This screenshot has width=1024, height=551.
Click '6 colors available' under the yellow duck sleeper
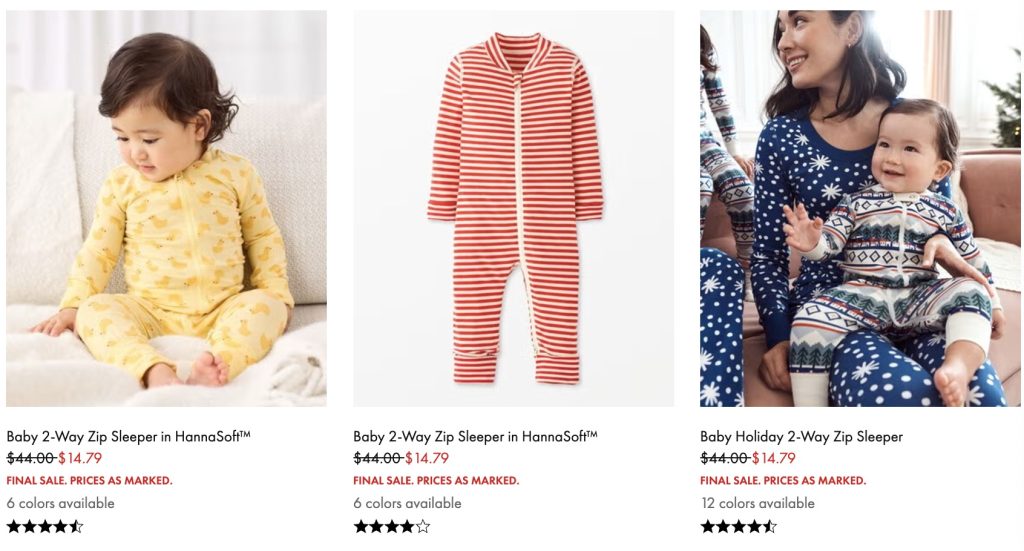point(60,503)
